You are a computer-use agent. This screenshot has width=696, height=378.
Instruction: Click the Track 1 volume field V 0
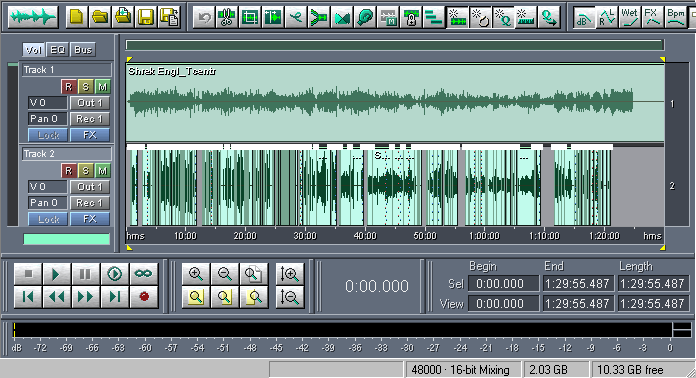tap(47, 103)
